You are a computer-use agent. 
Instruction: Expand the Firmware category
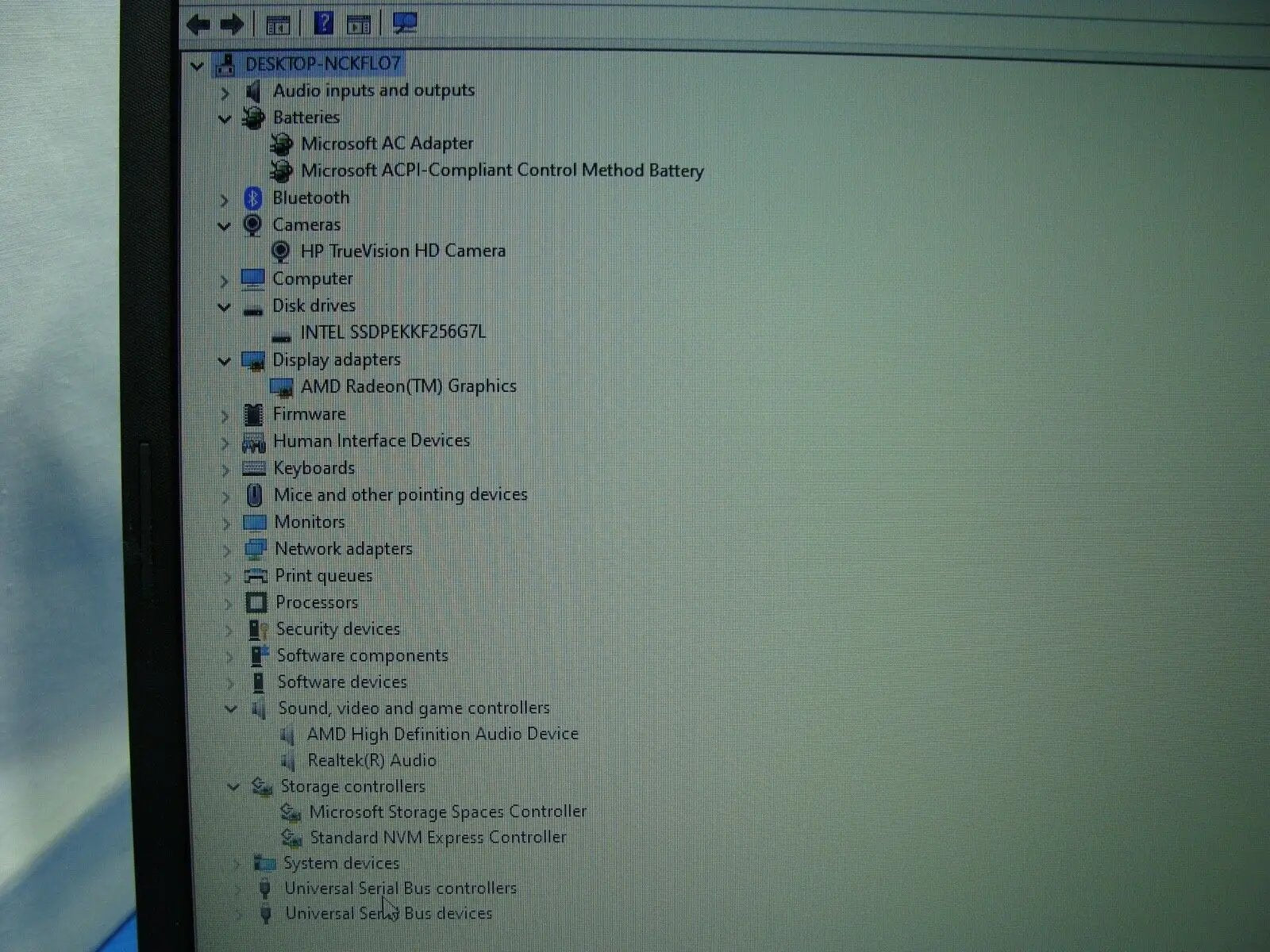click(x=225, y=415)
